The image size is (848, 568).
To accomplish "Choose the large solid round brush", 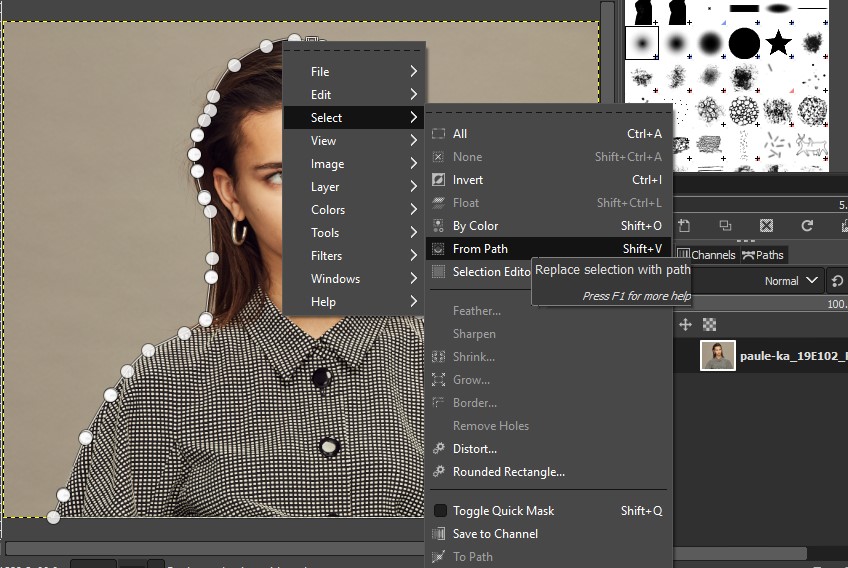I will pos(744,43).
